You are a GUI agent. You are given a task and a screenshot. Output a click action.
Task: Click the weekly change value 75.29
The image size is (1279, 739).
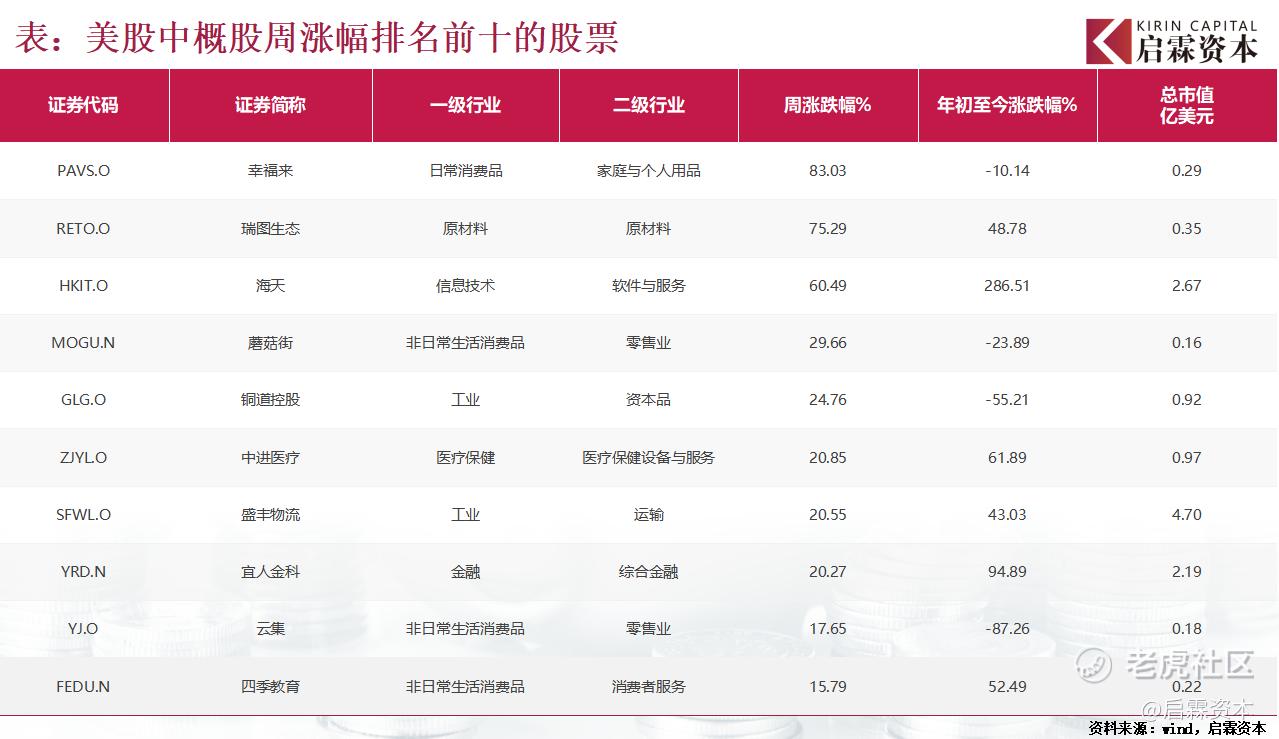click(827, 229)
